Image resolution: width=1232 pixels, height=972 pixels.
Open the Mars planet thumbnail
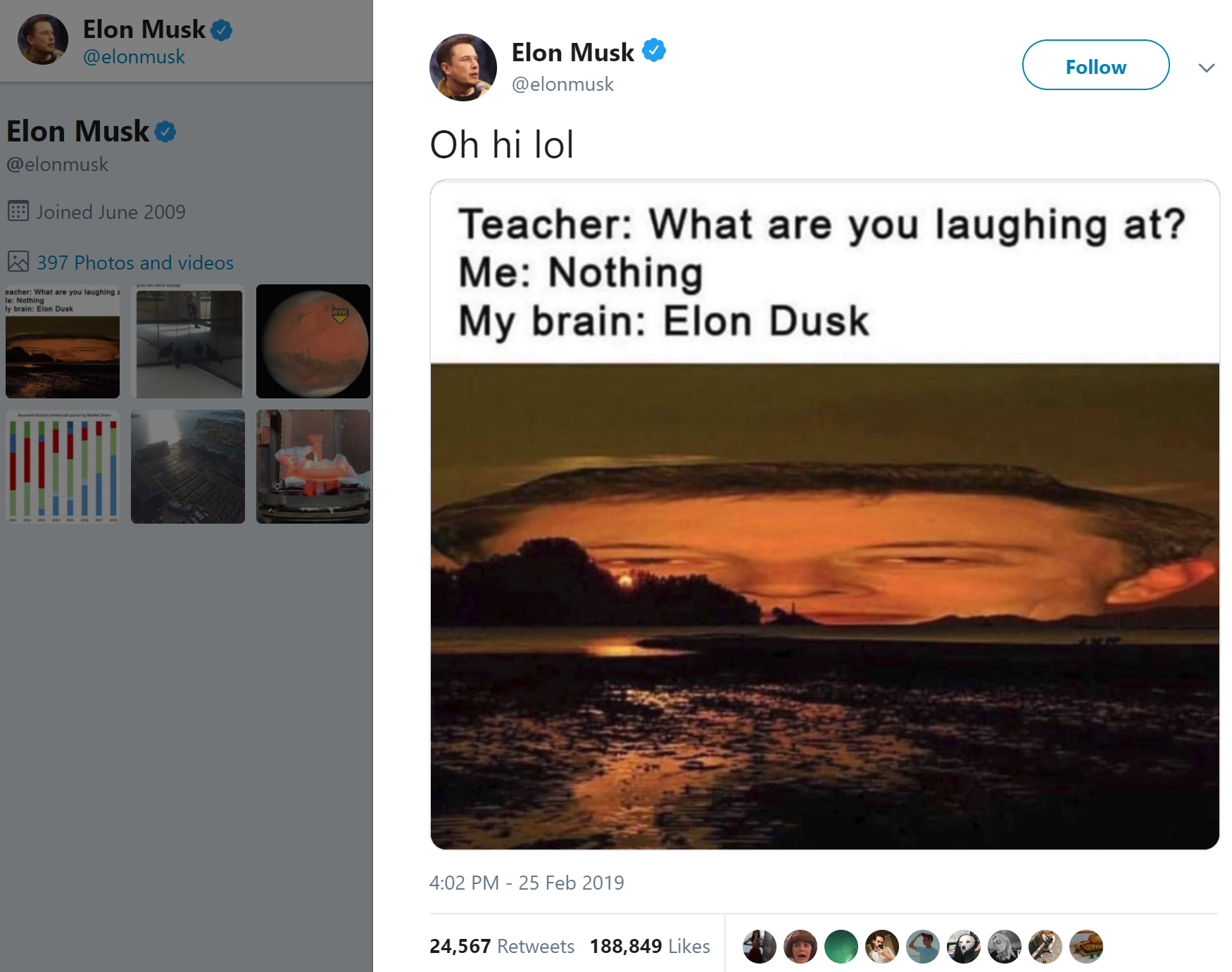click(x=313, y=341)
